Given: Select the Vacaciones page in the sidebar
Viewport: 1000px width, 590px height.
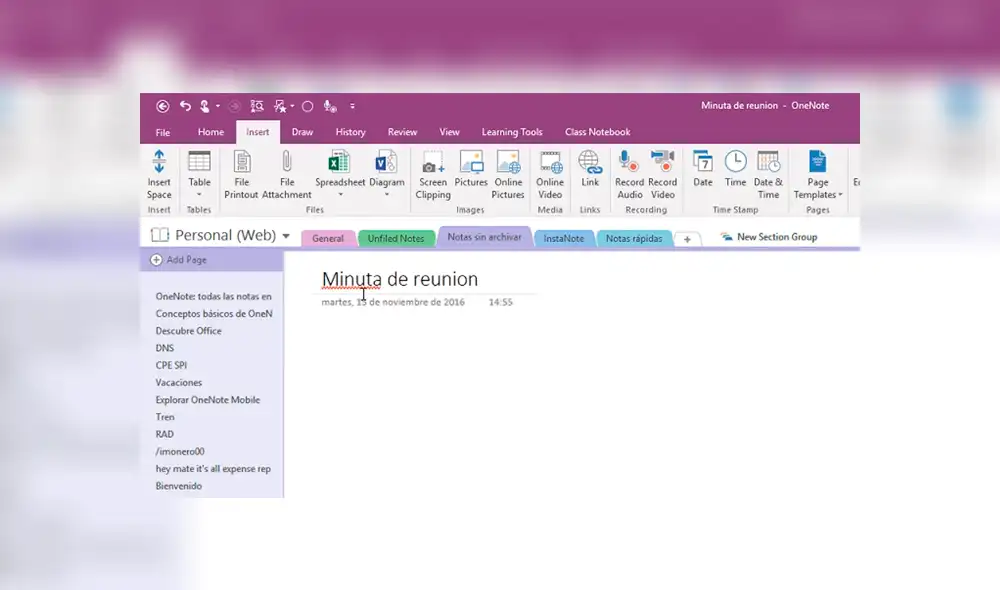Looking at the screenshot, I should (178, 382).
